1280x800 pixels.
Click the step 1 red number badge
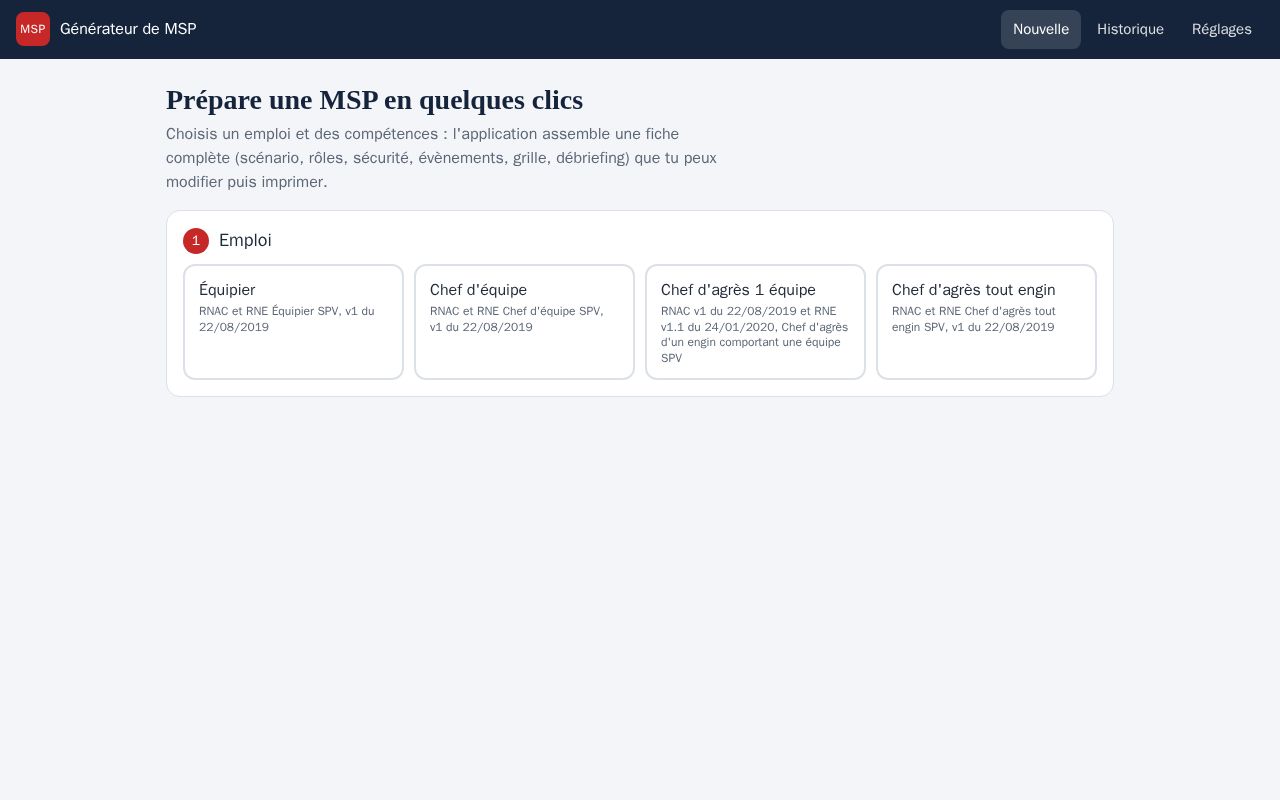(x=196, y=241)
